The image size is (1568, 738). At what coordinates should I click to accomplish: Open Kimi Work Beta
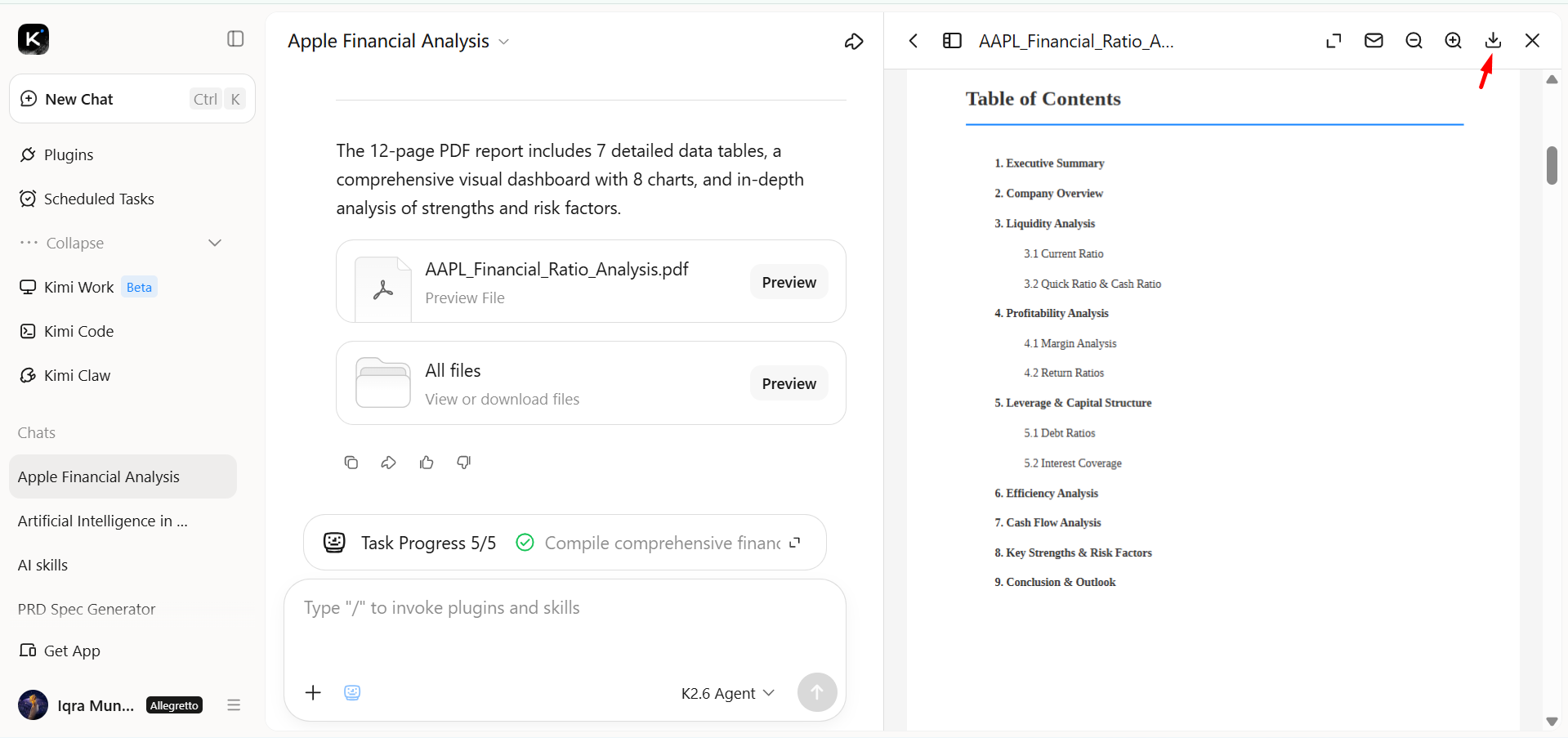point(88,287)
